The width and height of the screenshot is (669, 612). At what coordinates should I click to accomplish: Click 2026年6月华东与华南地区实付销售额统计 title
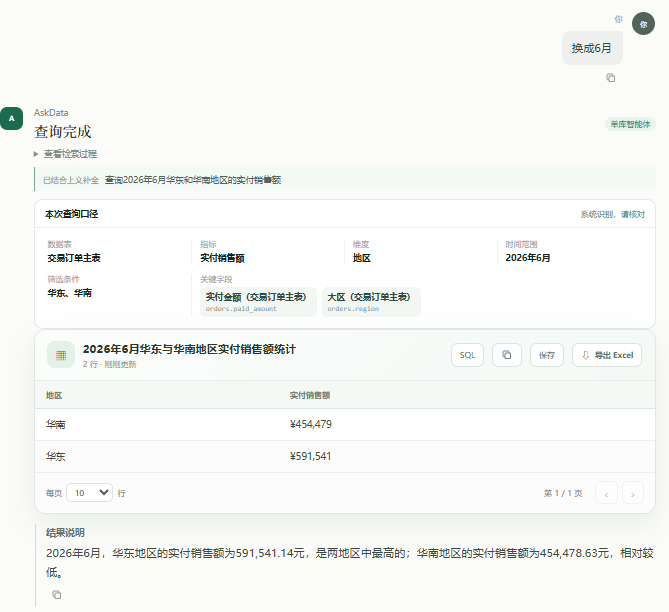tap(189, 349)
